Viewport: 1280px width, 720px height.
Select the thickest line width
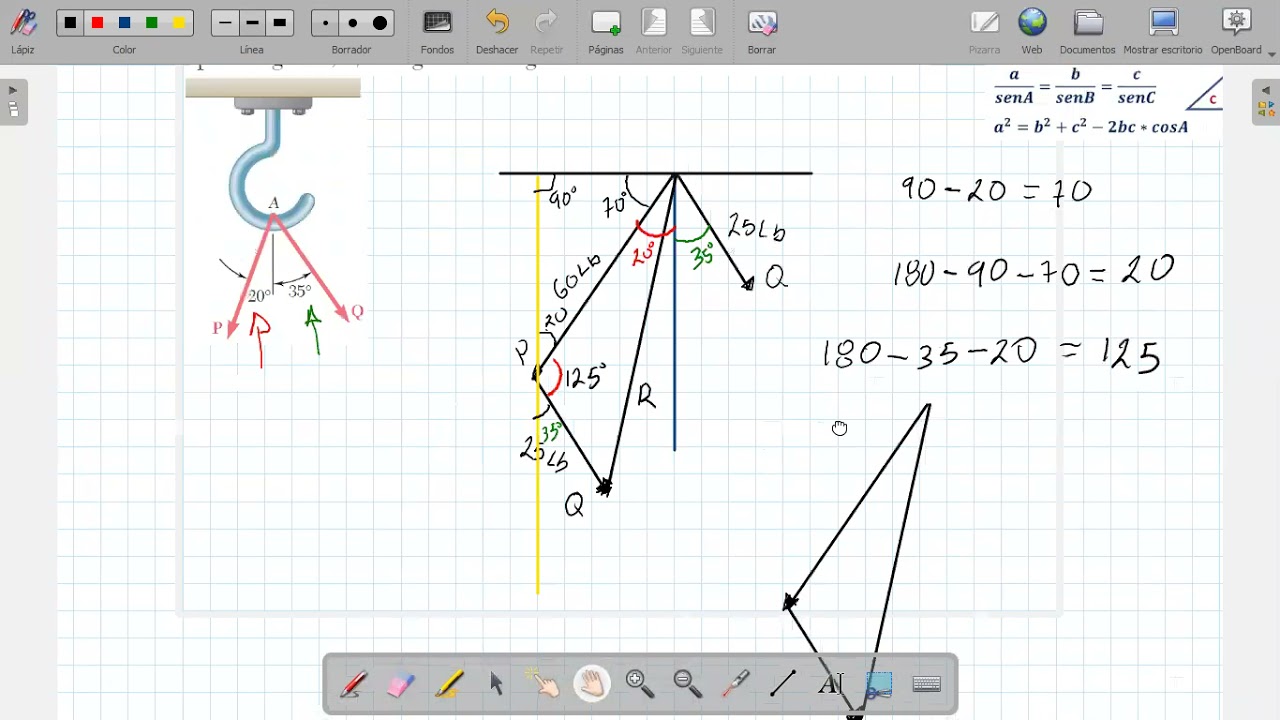click(280, 23)
